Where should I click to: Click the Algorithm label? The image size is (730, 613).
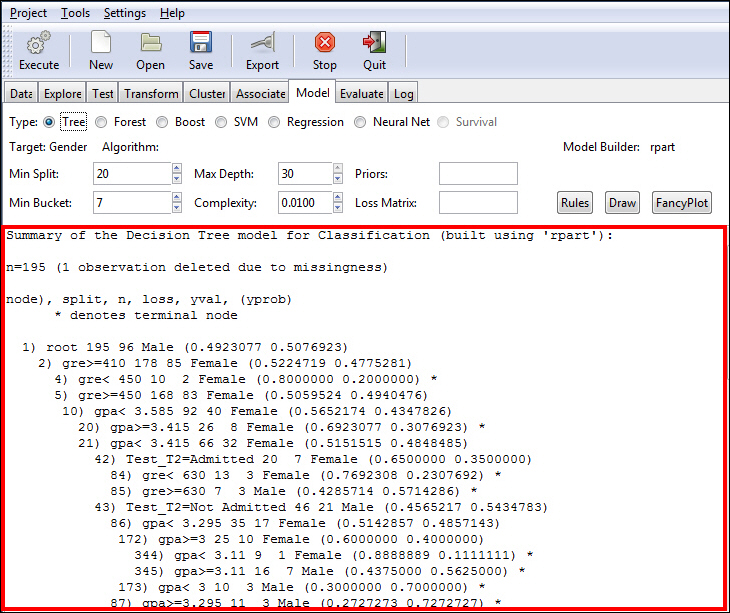tap(130, 147)
